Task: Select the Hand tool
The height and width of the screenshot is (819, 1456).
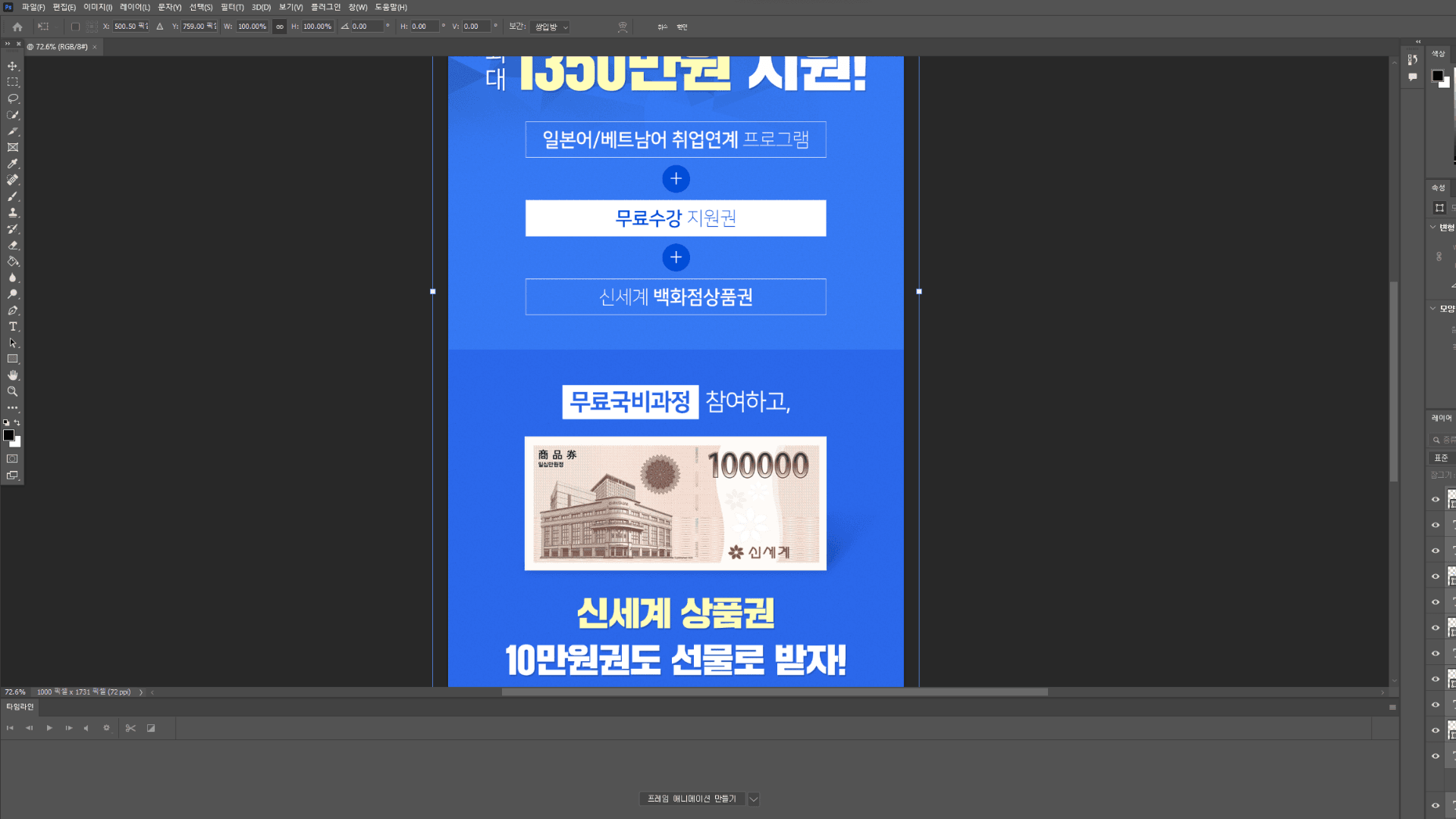Action: click(12, 375)
